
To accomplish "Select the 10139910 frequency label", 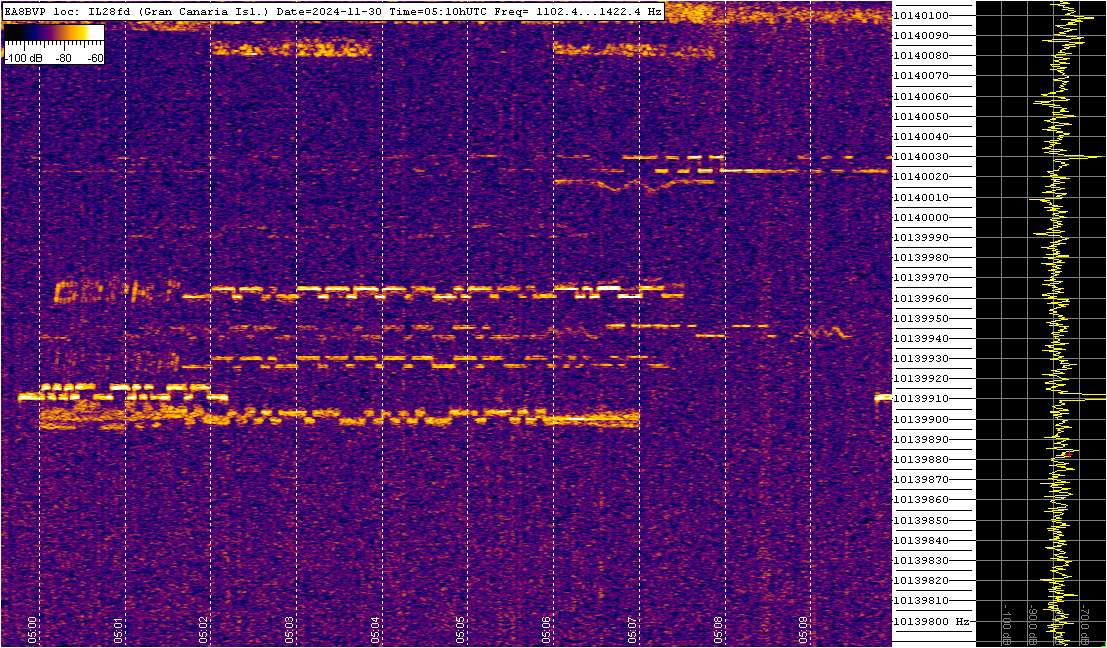I will pyautogui.click(x=921, y=399).
